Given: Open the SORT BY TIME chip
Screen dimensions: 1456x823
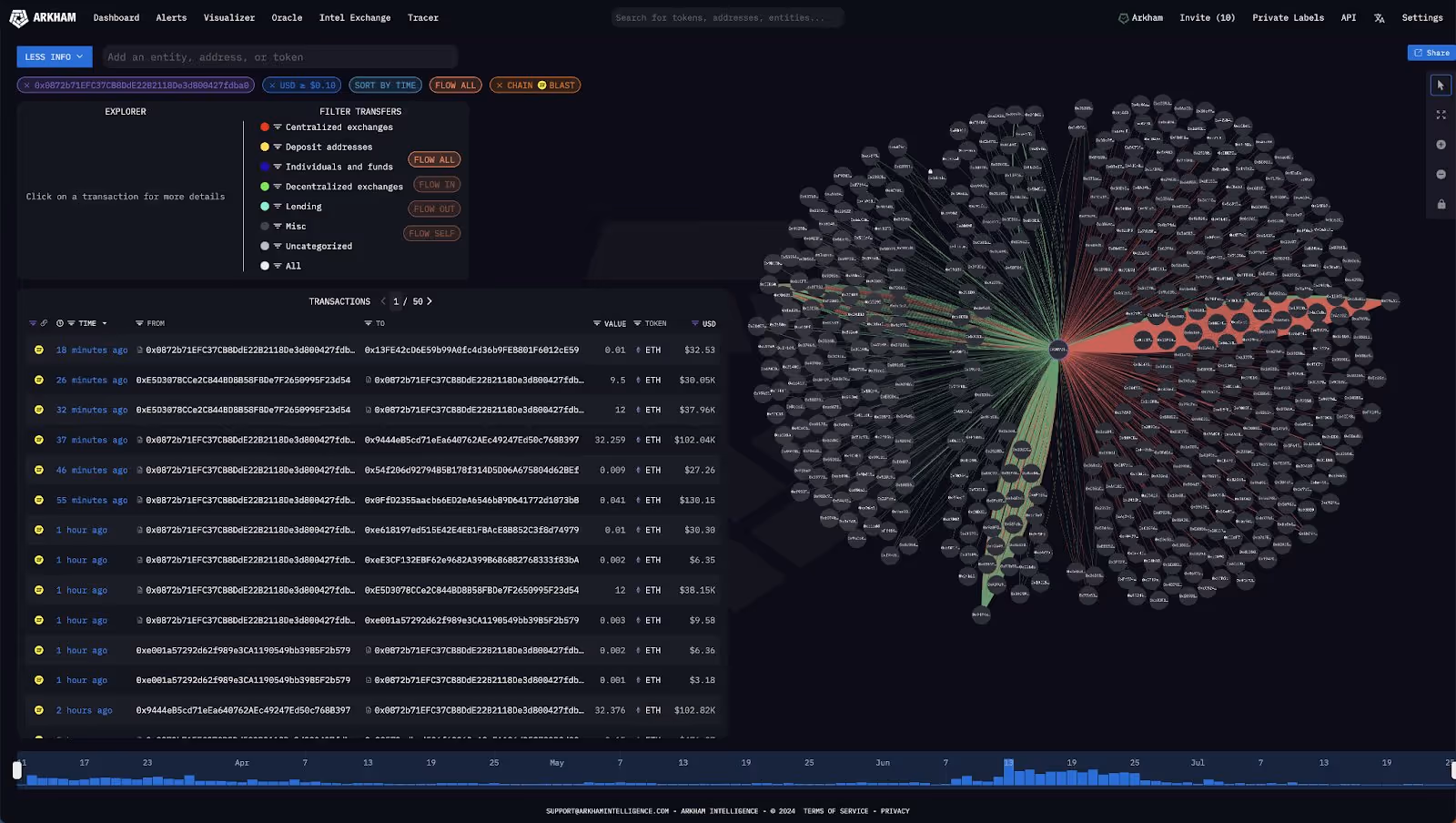Looking at the screenshot, I should pos(385,86).
